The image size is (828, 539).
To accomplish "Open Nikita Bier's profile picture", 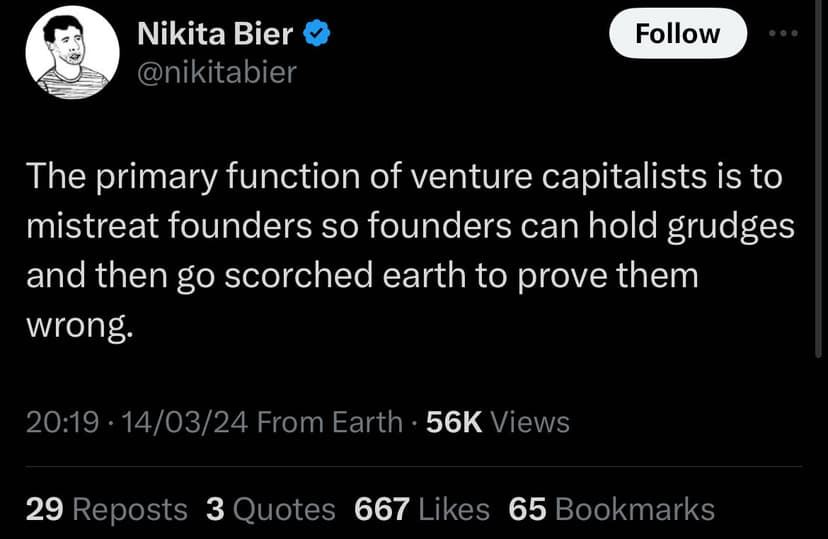I will pos(66,52).
